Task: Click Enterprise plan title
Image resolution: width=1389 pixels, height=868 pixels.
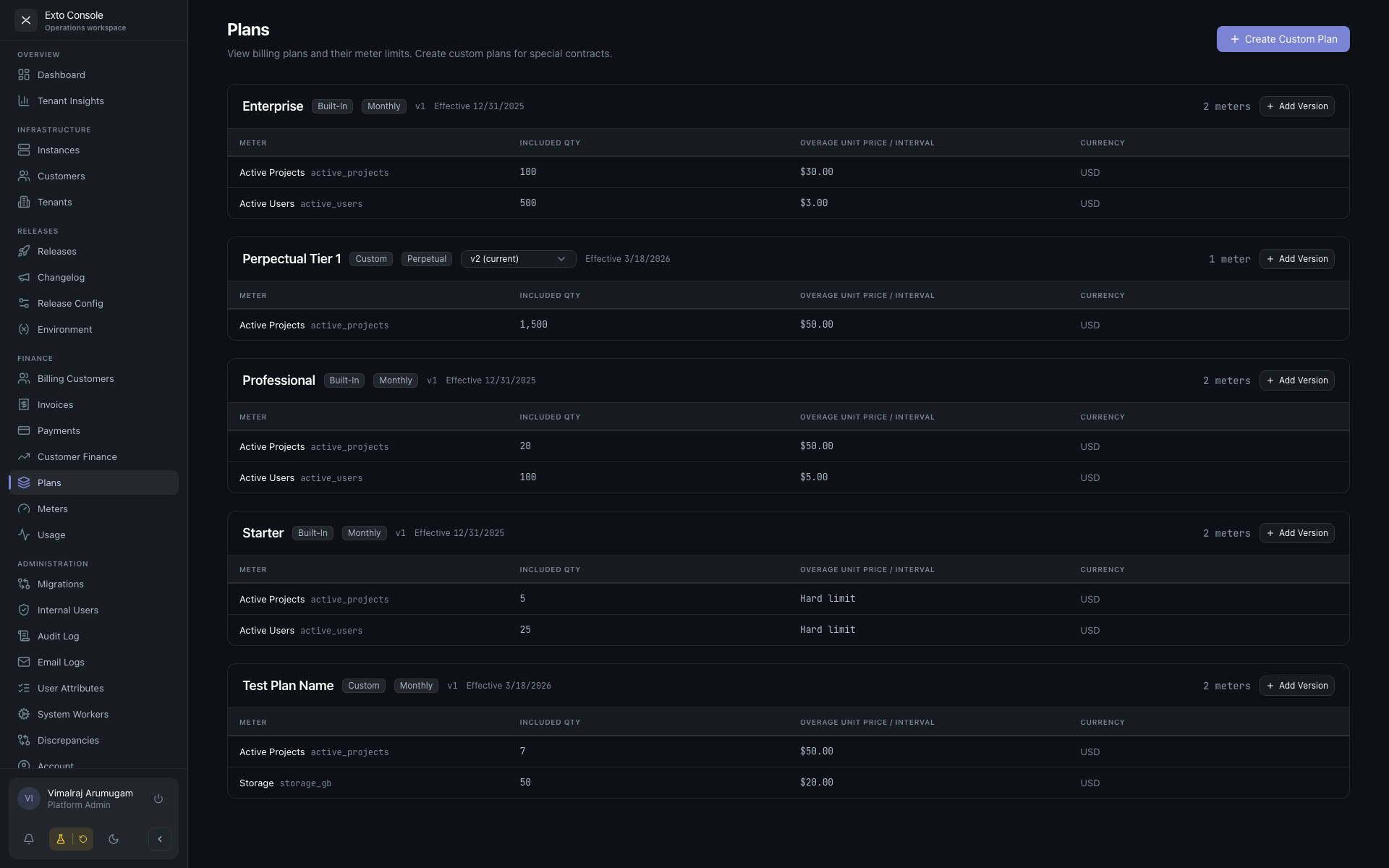Action: click(x=273, y=106)
